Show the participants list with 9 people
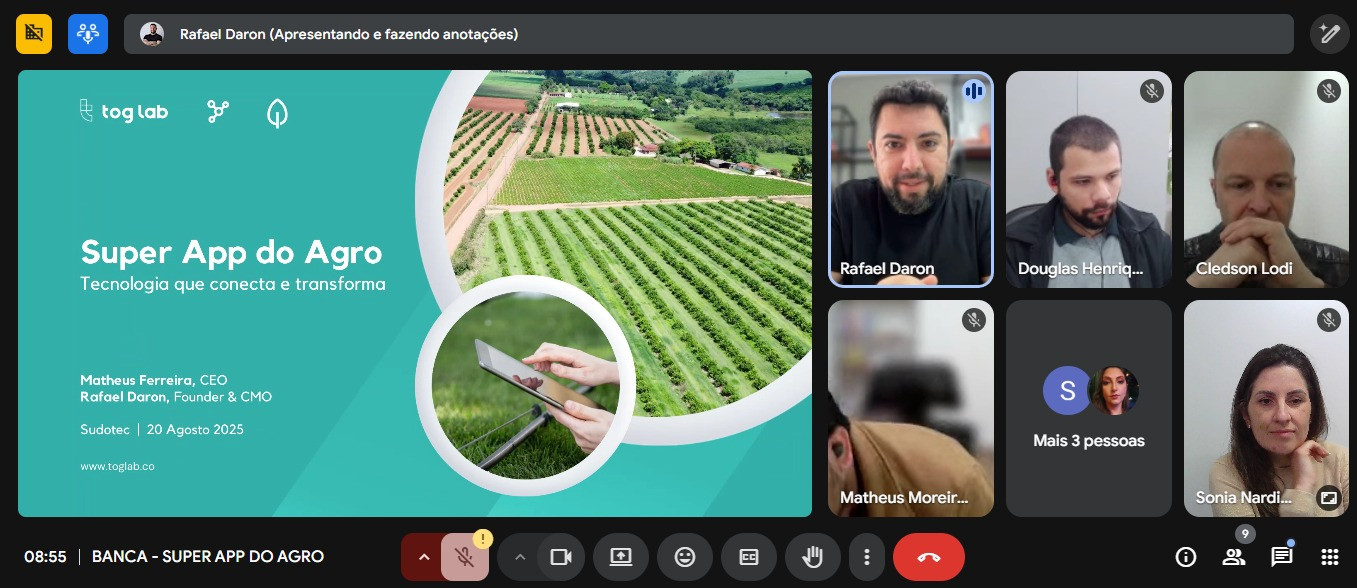1357x588 pixels. coord(1234,557)
